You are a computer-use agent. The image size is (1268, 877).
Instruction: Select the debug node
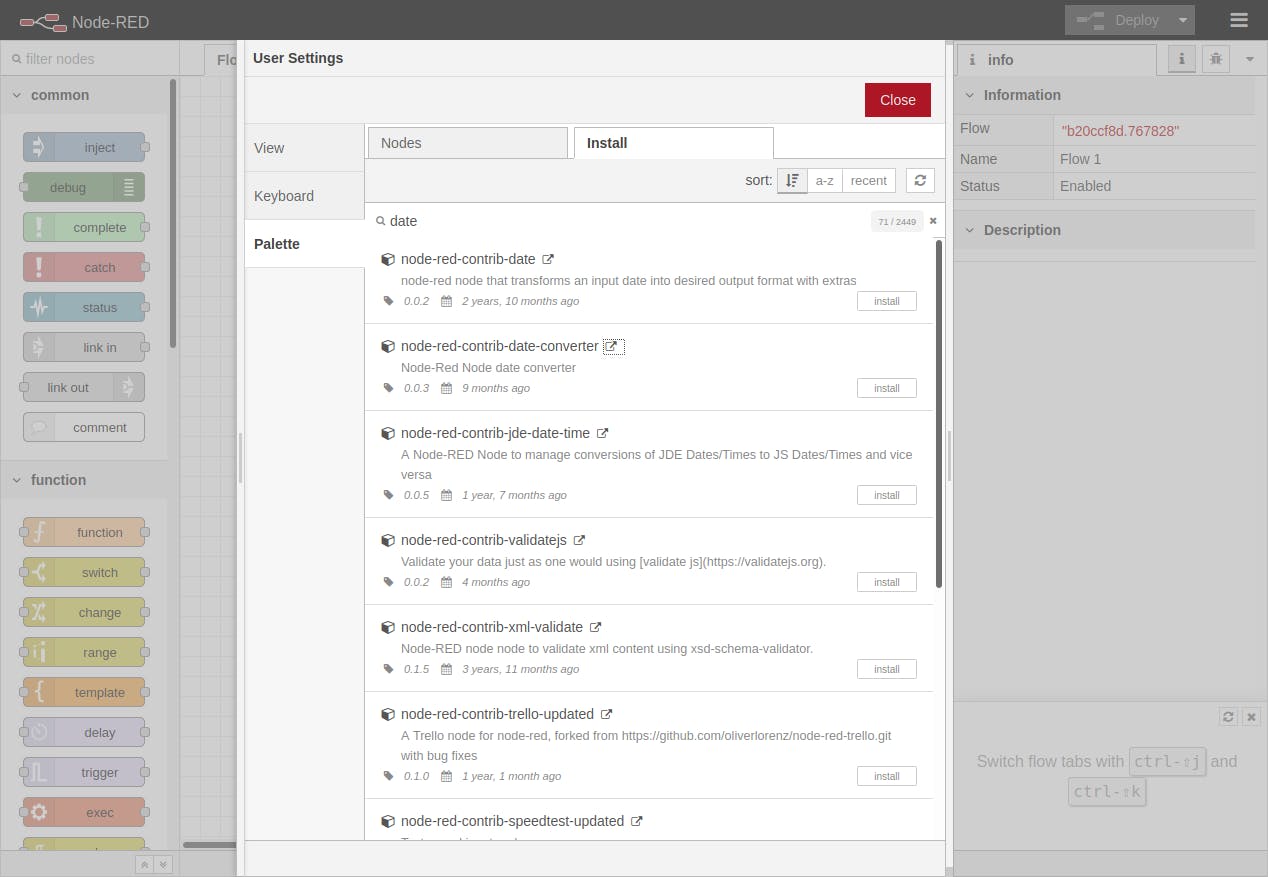(84, 187)
